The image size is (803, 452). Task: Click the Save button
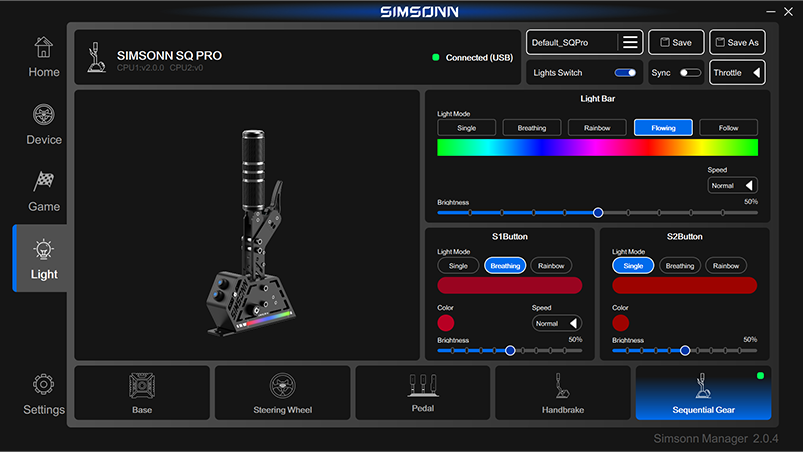click(x=676, y=42)
